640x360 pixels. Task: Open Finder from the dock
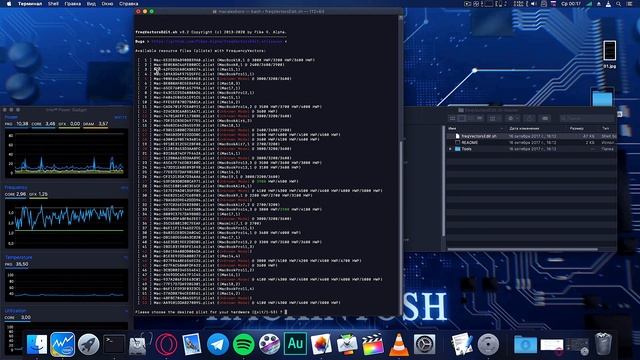37,344
